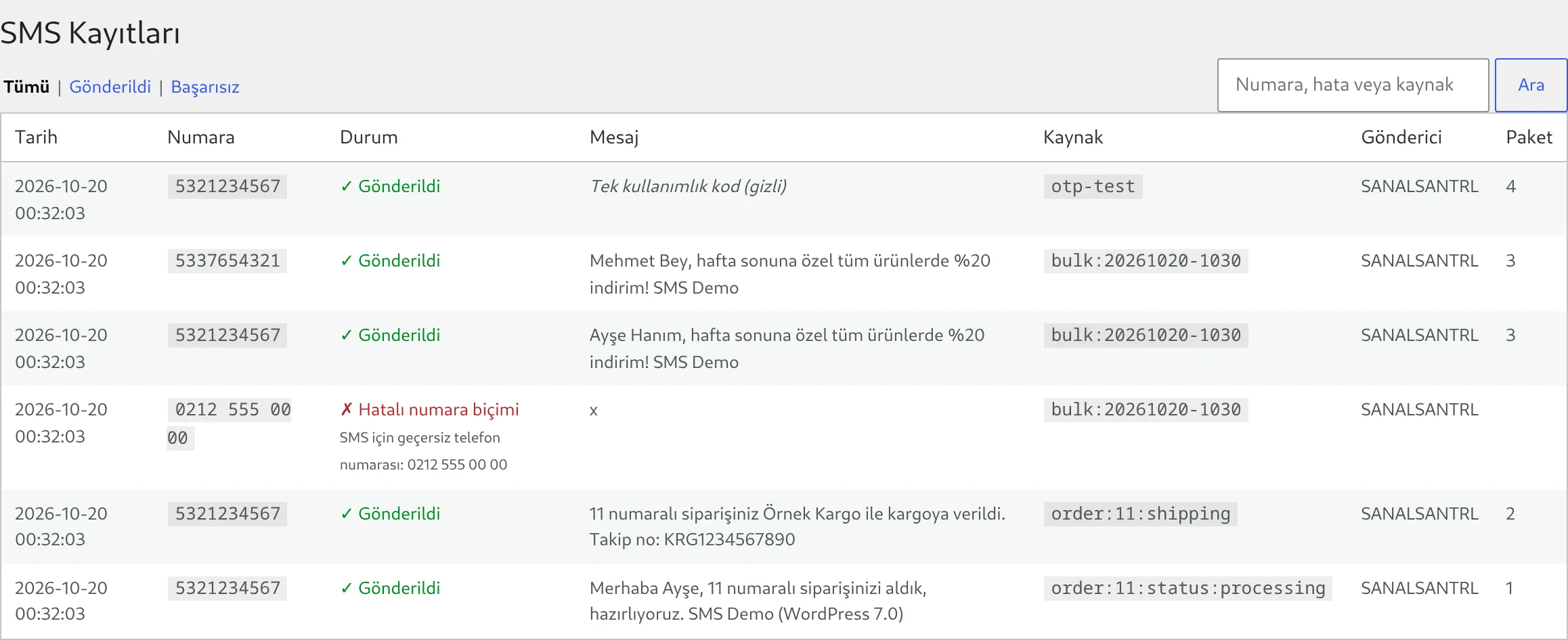Focus the 'Numara, hata veya kaynak' search field

point(1353,85)
